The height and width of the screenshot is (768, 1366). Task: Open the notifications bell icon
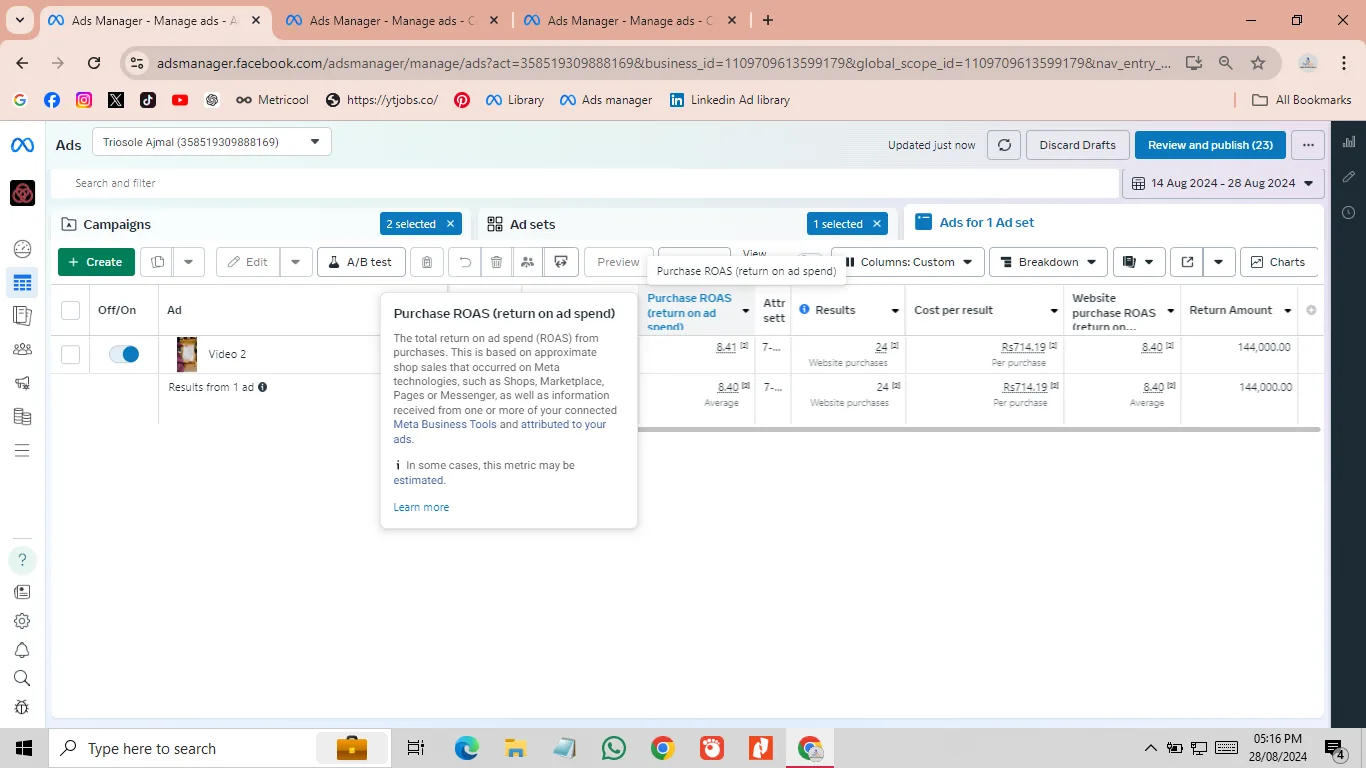click(22, 650)
